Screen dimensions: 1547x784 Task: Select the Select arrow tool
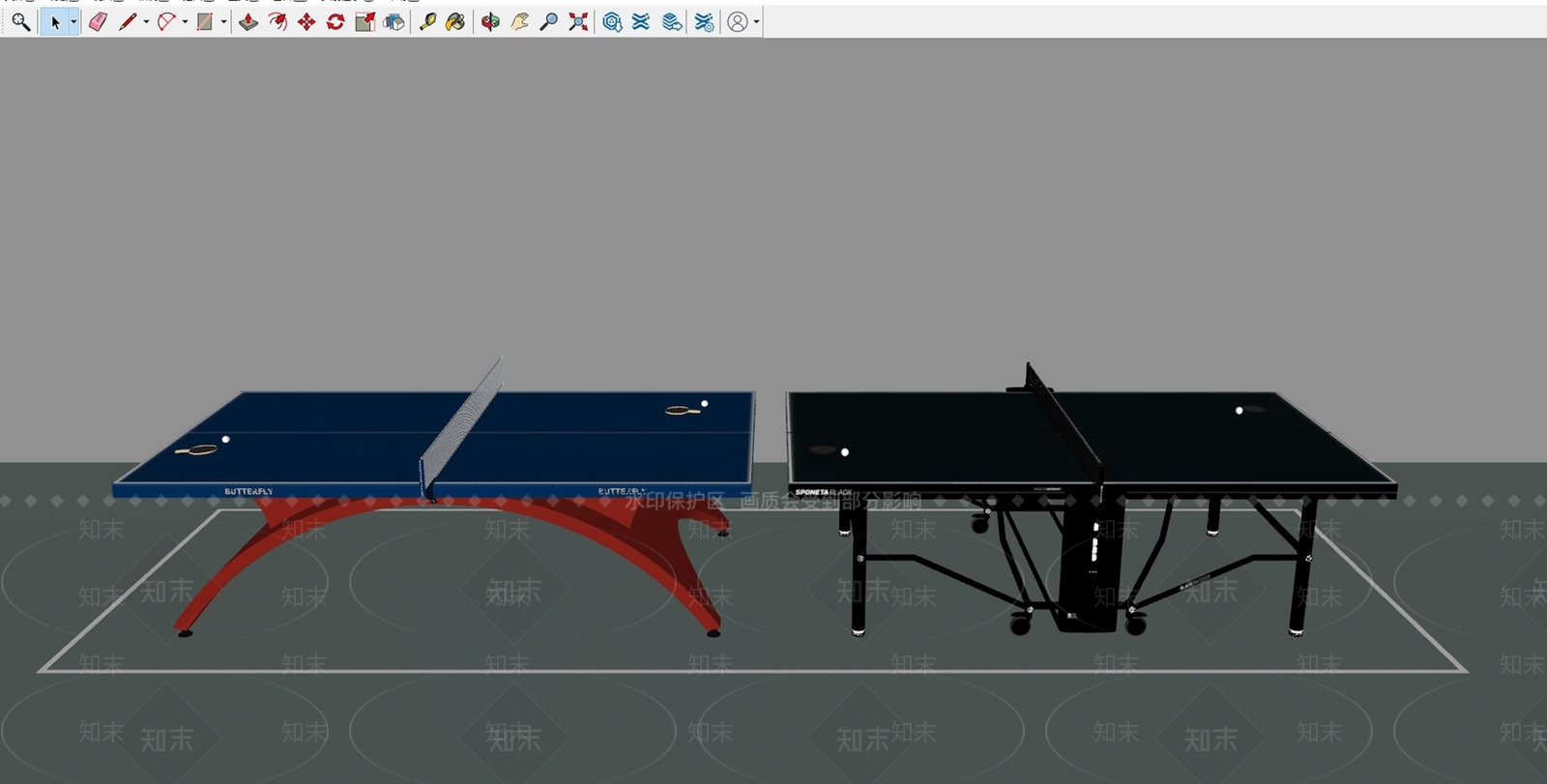tap(55, 21)
